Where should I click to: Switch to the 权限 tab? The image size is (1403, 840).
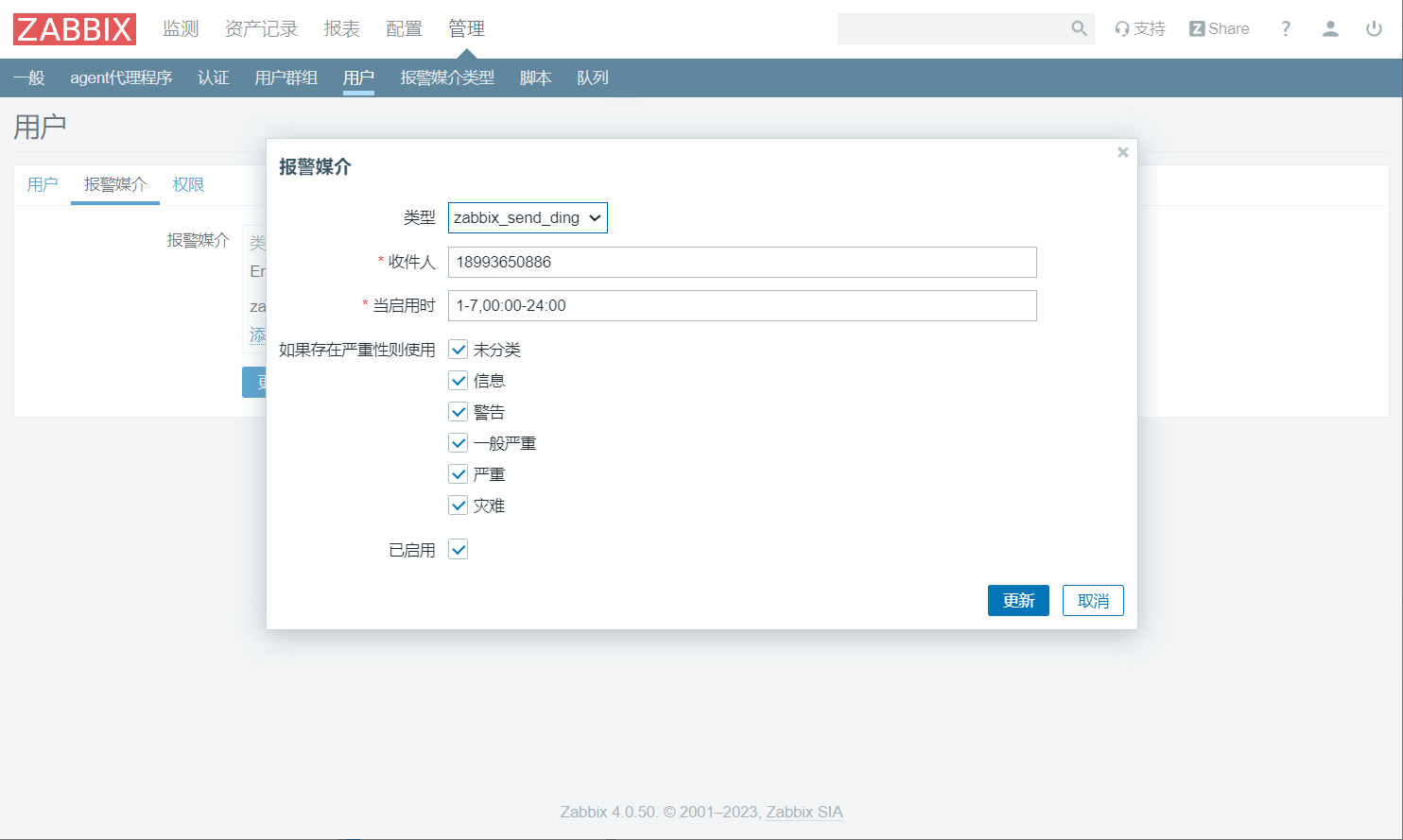[188, 184]
